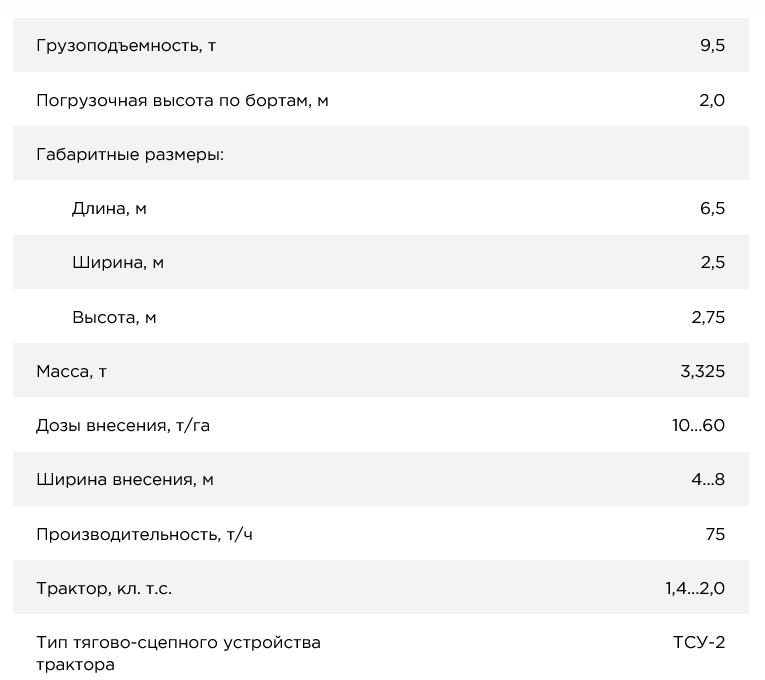Image resolution: width=765 pixels, height=680 pixels.
Task: Click the "Габаритные размеры:" heading
Action: coord(129,154)
